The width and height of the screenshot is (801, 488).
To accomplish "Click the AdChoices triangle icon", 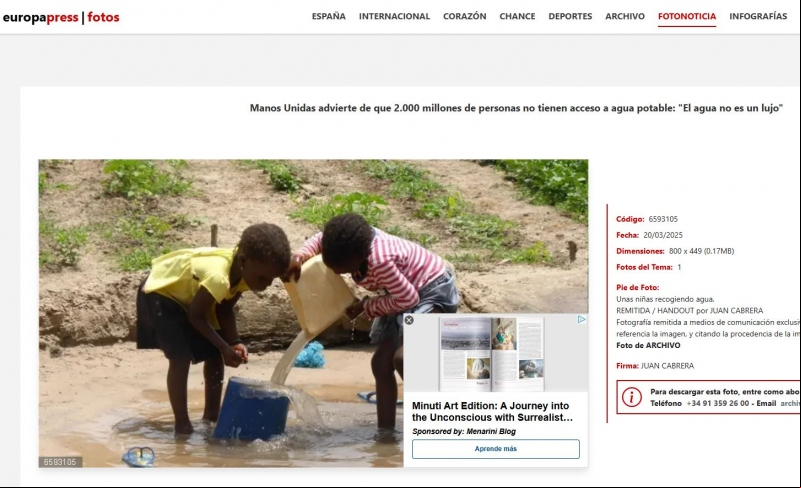I will 581,319.
